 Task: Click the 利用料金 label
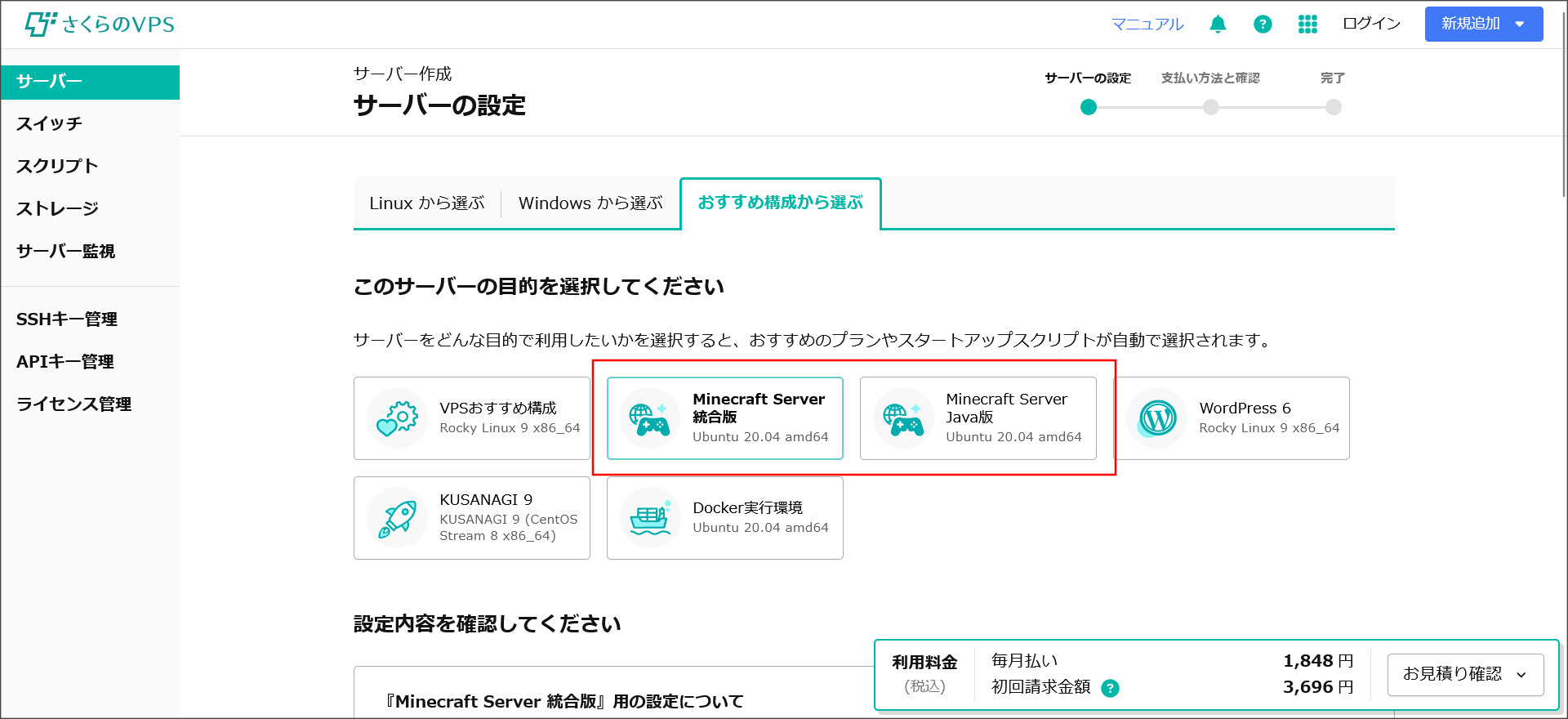(x=924, y=663)
